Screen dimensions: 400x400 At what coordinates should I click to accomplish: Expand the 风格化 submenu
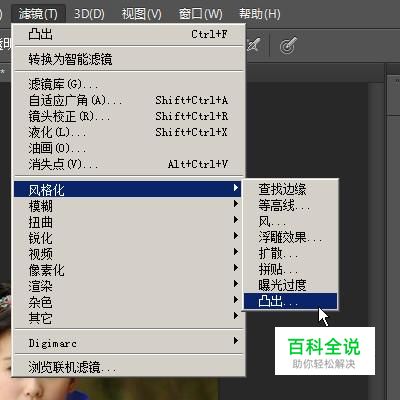point(127,189)
